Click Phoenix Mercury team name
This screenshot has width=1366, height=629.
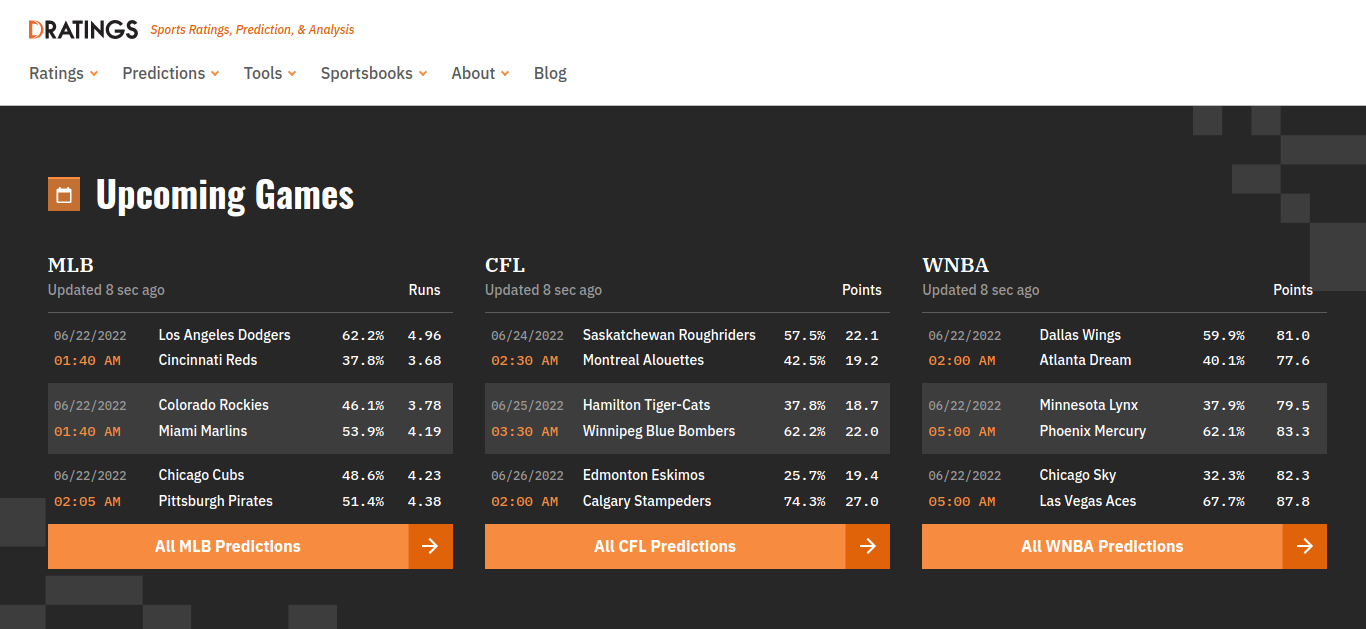coord(1093,431)
